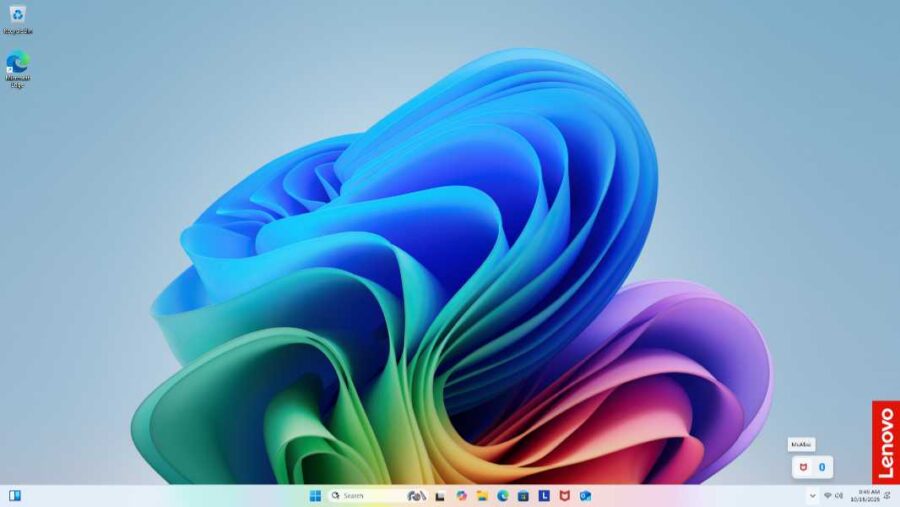
Task: Click the search highlights graphic in Search box
Action: pos(416,496)
